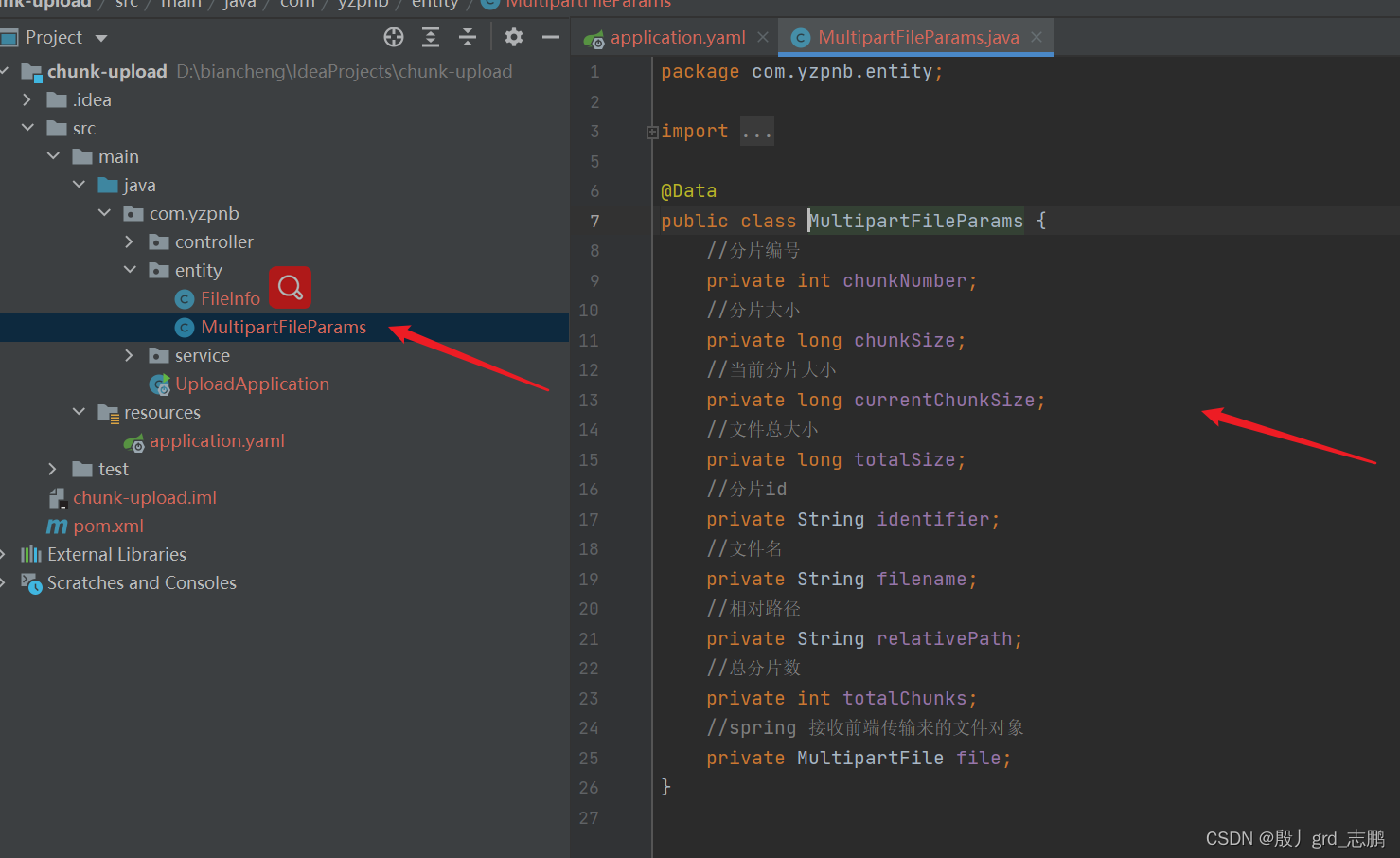Open application.yaml in resources
The width and height of the screenshot is (1400, 858).
217,440
